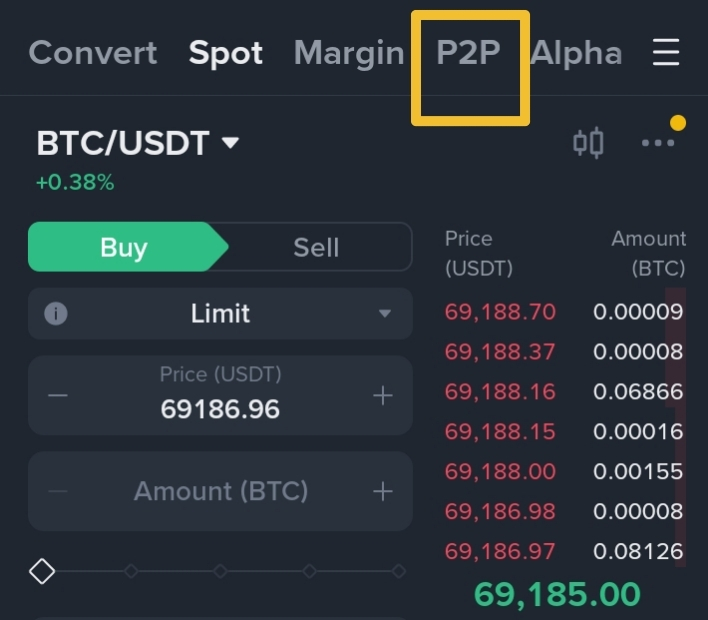Click the info icon beside Limit
708x620 pixels.
pos(56,314)
